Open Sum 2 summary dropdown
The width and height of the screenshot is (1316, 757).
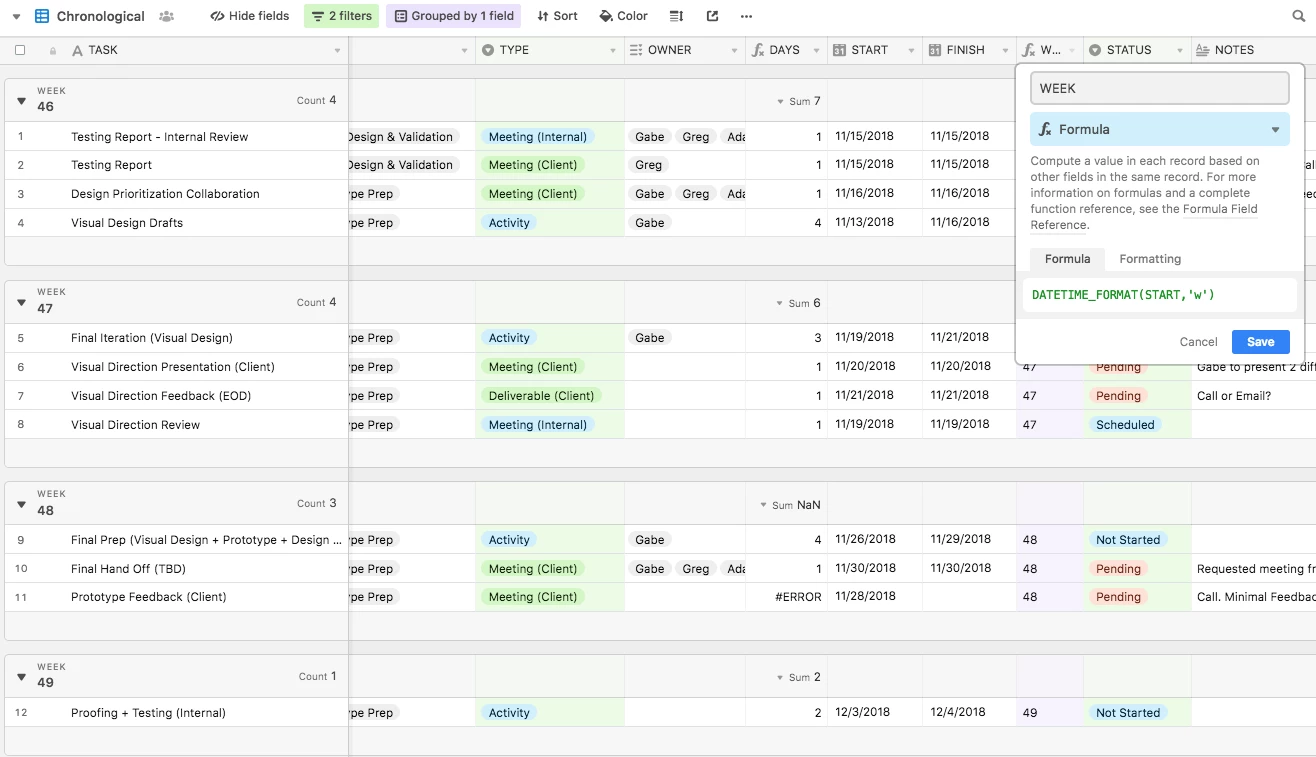(798, 677)
